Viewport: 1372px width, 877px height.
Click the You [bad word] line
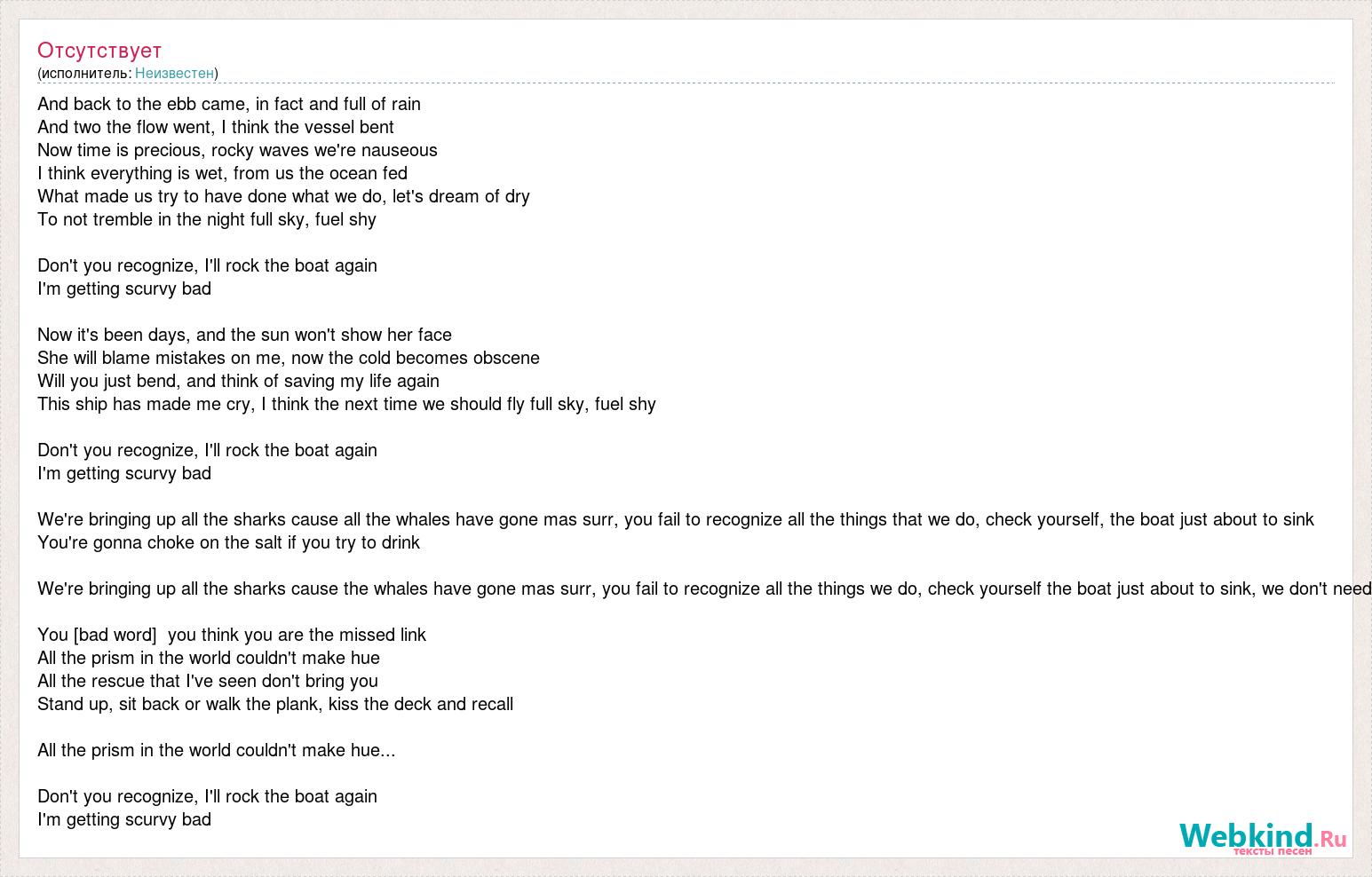tap(232, 635)
